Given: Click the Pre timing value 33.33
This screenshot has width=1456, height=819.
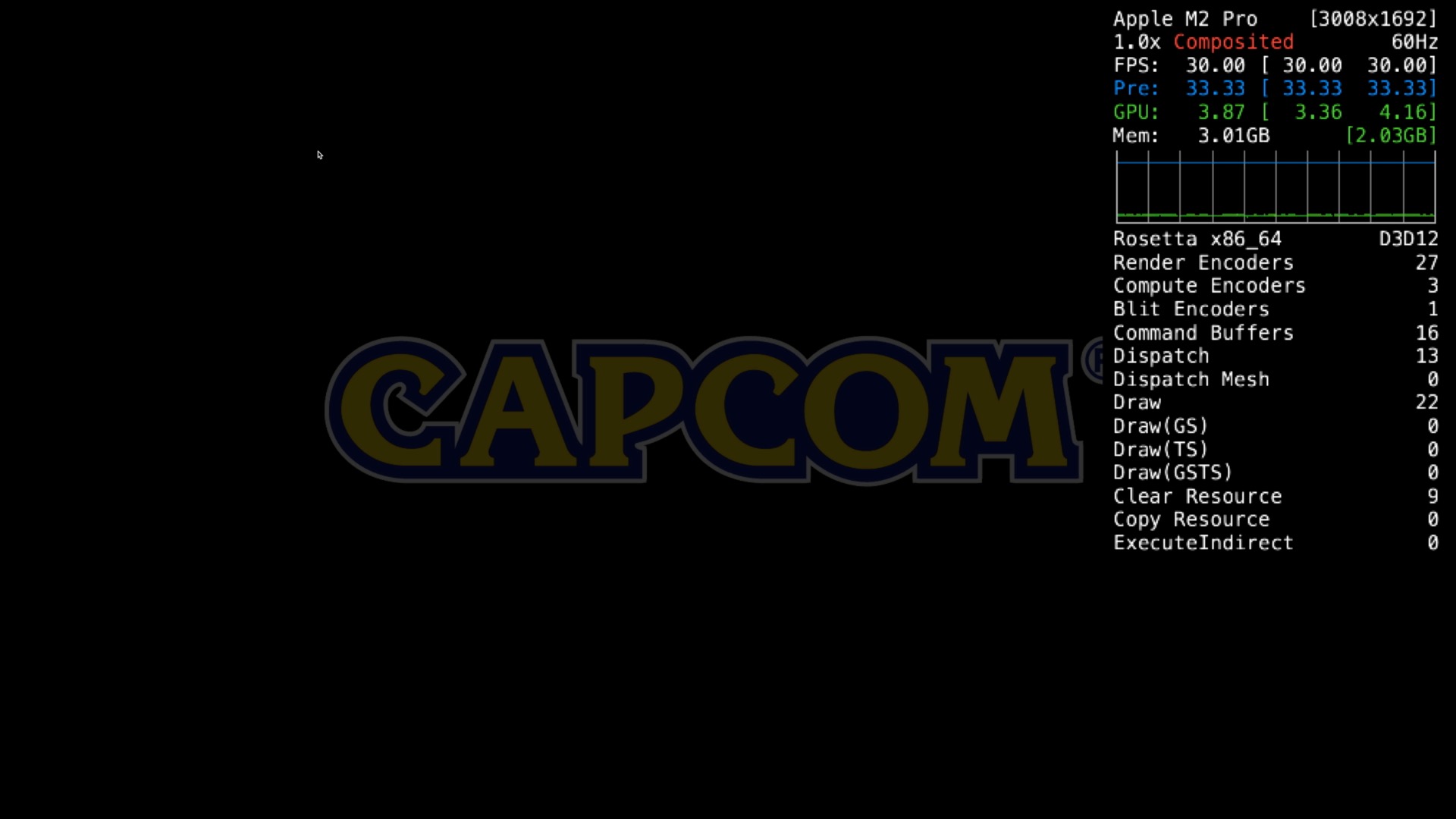Looking at the screenshot, I should 1215,88.
